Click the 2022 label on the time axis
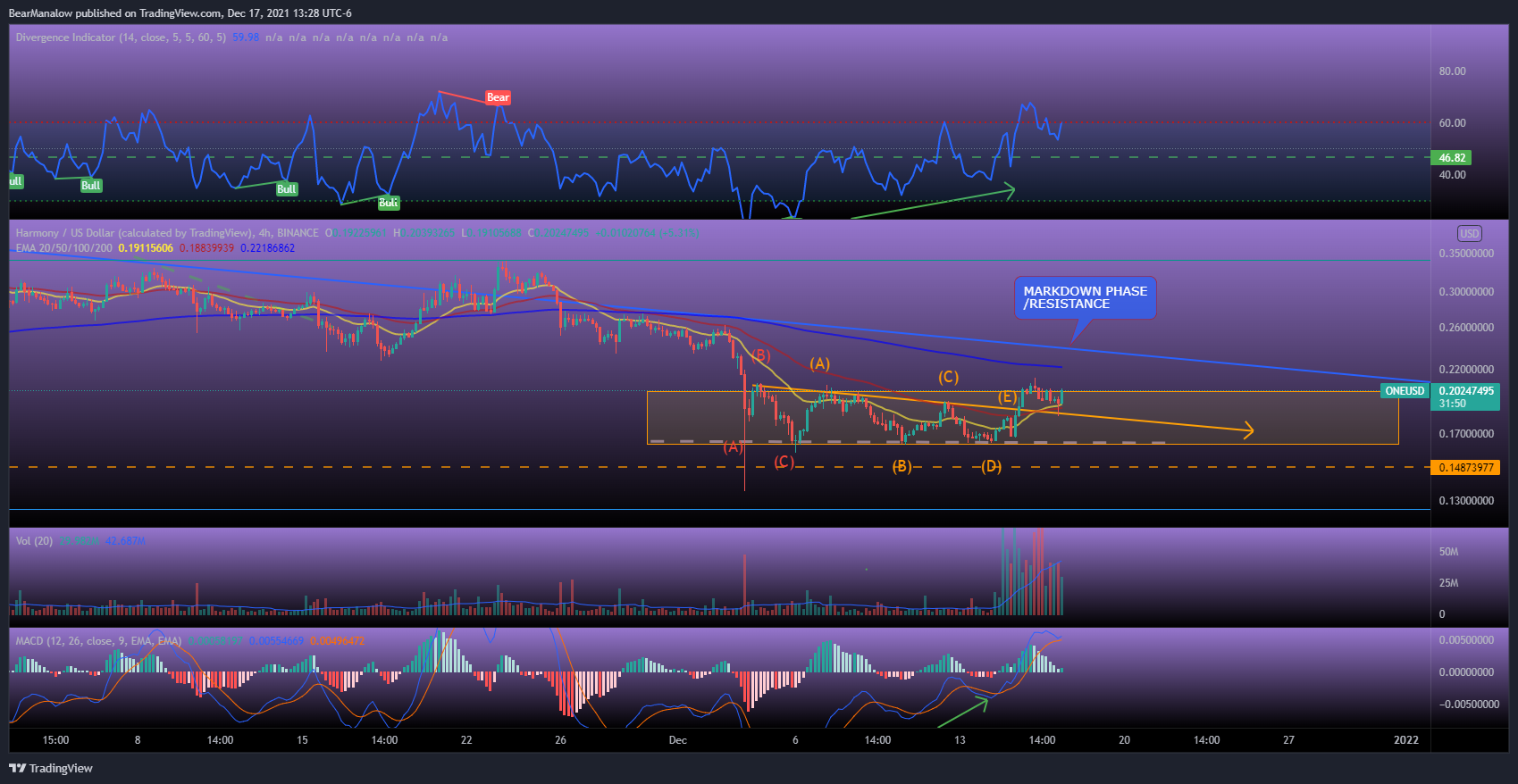This screenshot has height=784, width=1518. (x=1406, y=740)
